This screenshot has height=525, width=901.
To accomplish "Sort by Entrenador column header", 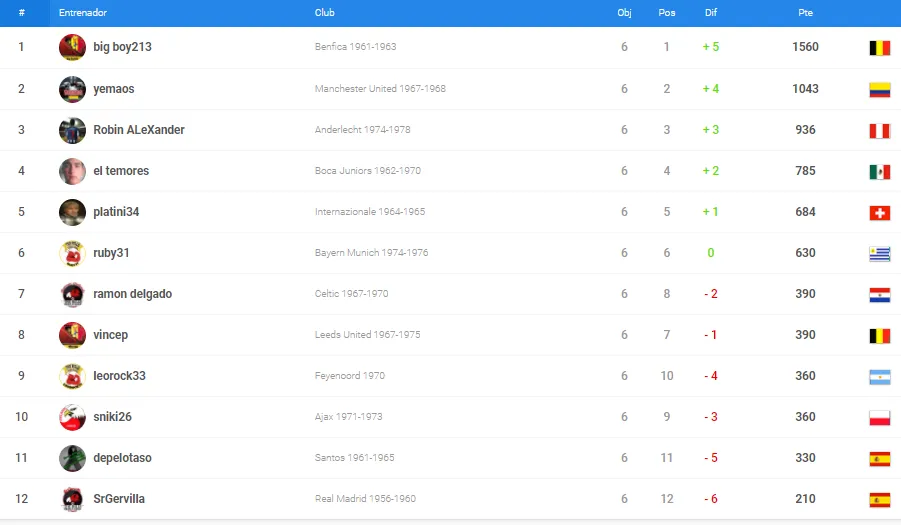I will (x=83, y=13).
